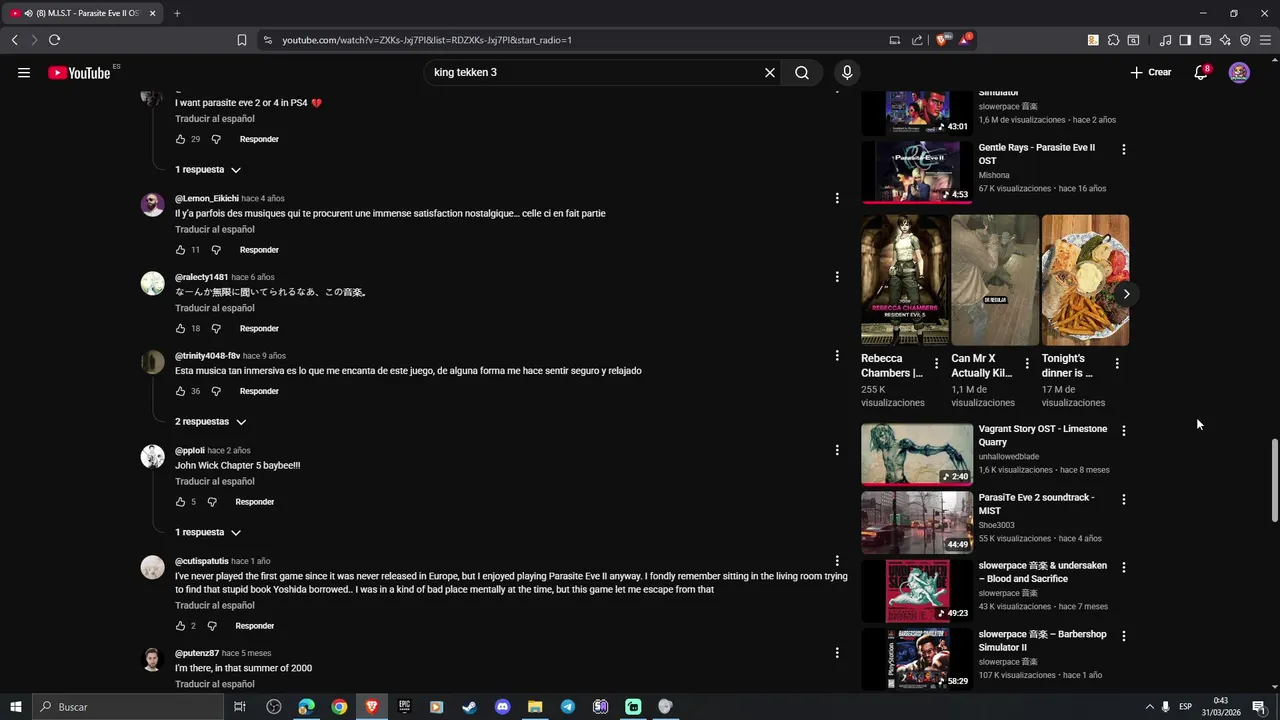Image resolution: width=1280 pixels, height=720 pixels.
Task: Dislike the cutispatutis comment
Action: [212, 626]
